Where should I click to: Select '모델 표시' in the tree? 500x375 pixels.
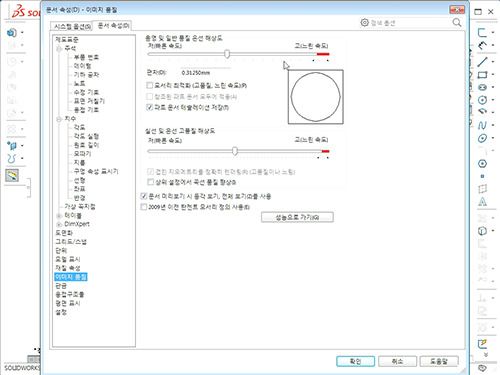(68, 259)
